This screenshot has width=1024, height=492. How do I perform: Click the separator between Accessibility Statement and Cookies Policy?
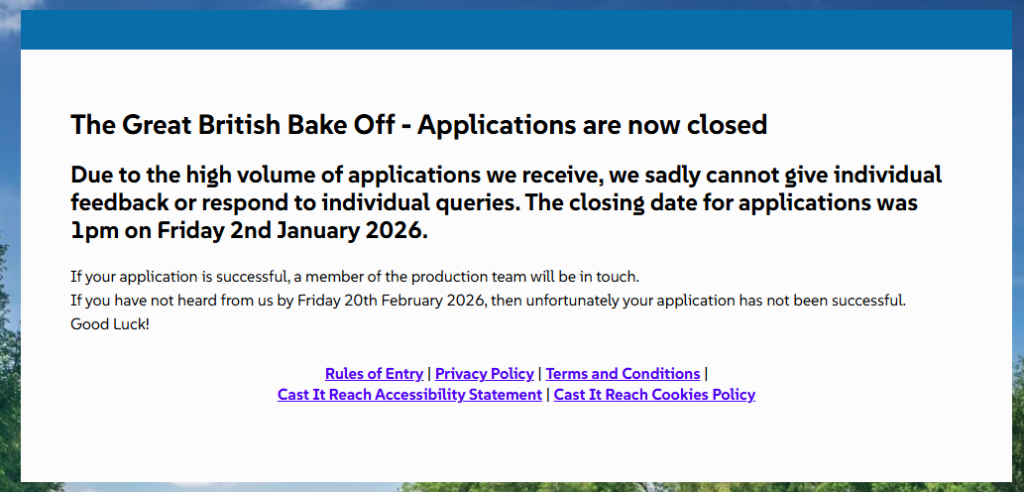point(548,395)
